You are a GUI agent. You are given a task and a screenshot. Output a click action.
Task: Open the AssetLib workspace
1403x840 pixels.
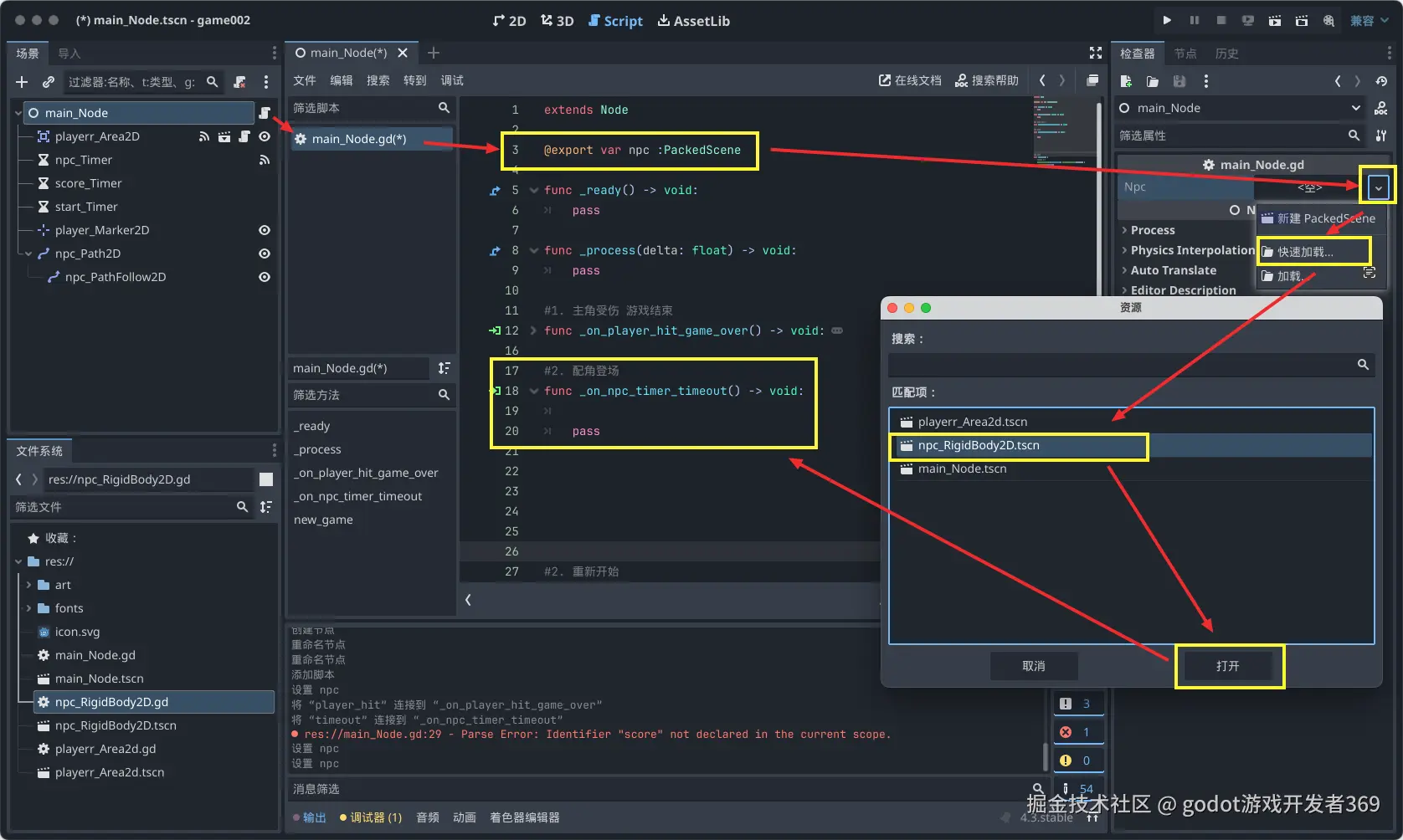[693, 21]
